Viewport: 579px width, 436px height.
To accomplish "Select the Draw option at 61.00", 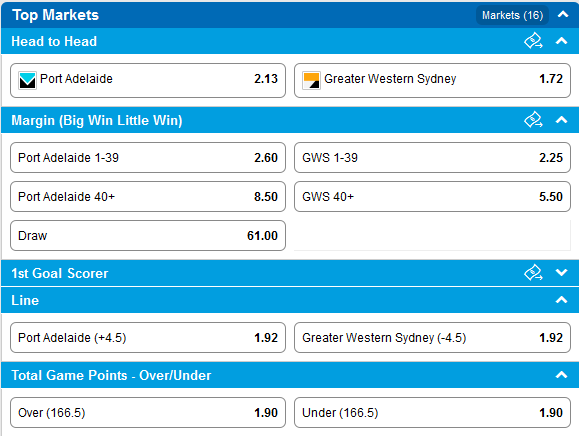I will point(148,236).
